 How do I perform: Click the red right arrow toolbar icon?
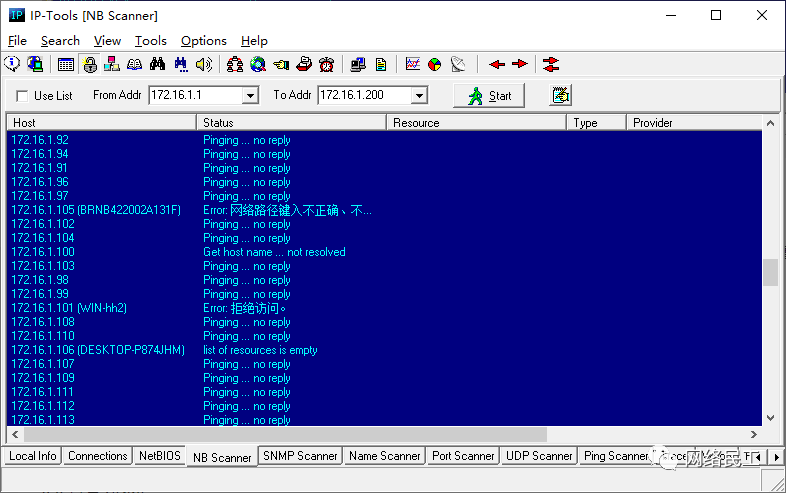pos(520,64)
